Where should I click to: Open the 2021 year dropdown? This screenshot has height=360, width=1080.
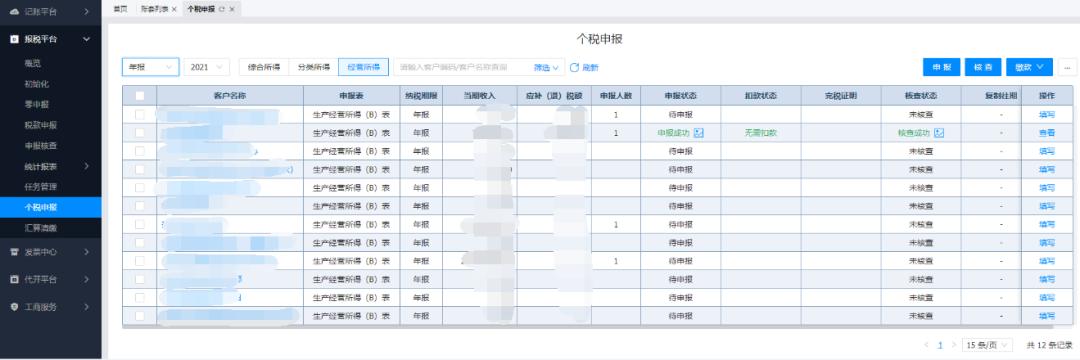207,67
